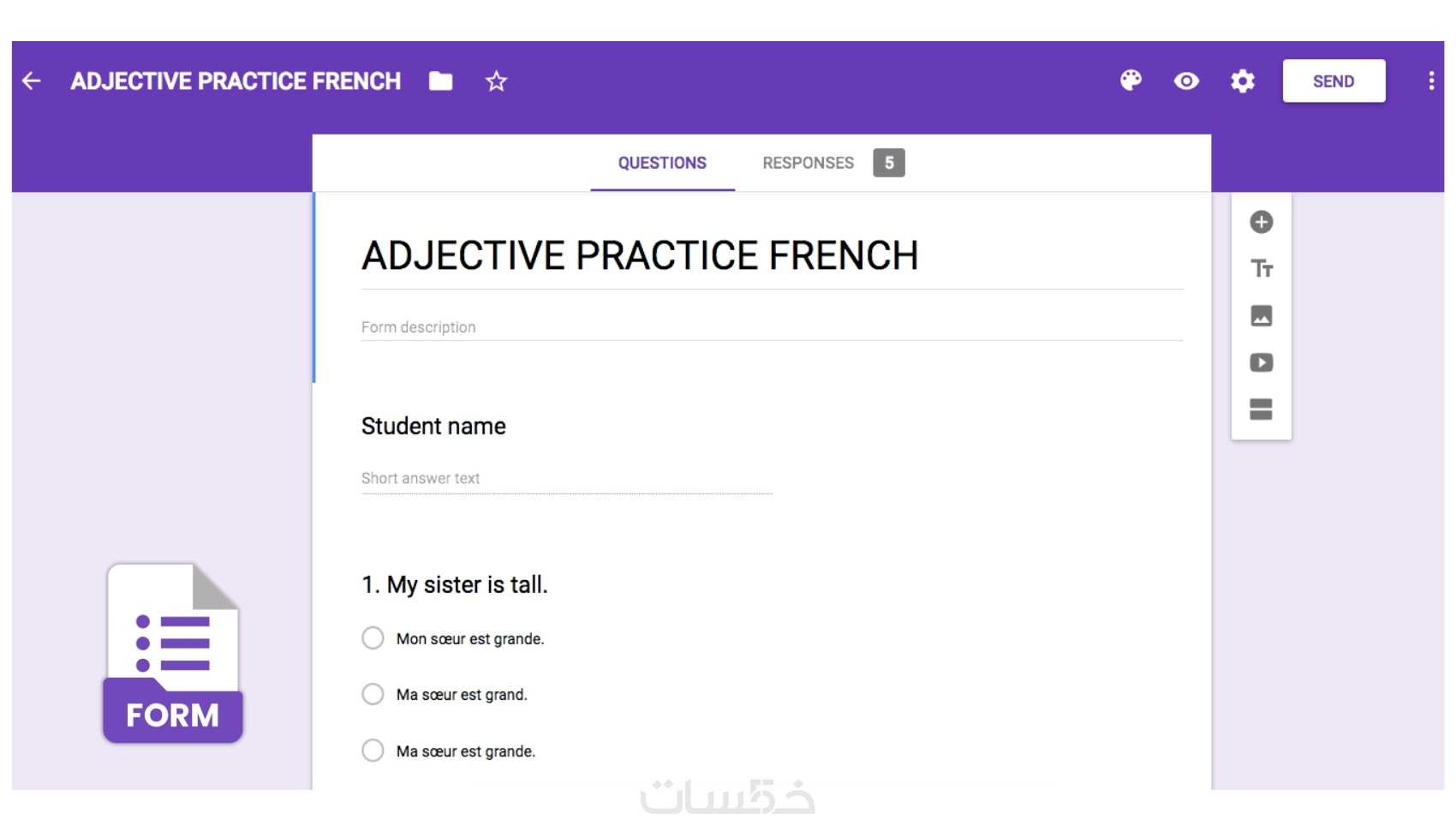1456x831 pixels.
Task: Open the three-dot more options menu
Action: click(1431, 81)
